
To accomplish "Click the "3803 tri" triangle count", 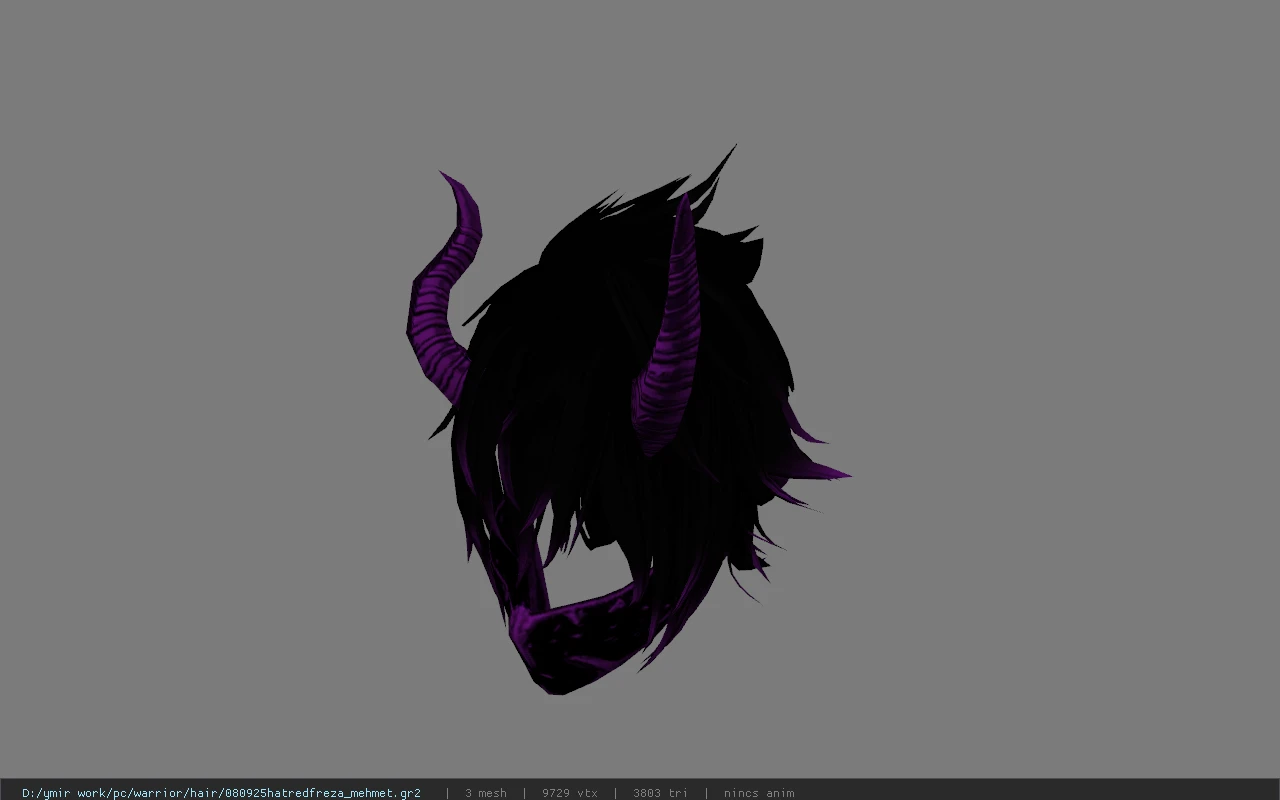I will click(x=660, y=793).
